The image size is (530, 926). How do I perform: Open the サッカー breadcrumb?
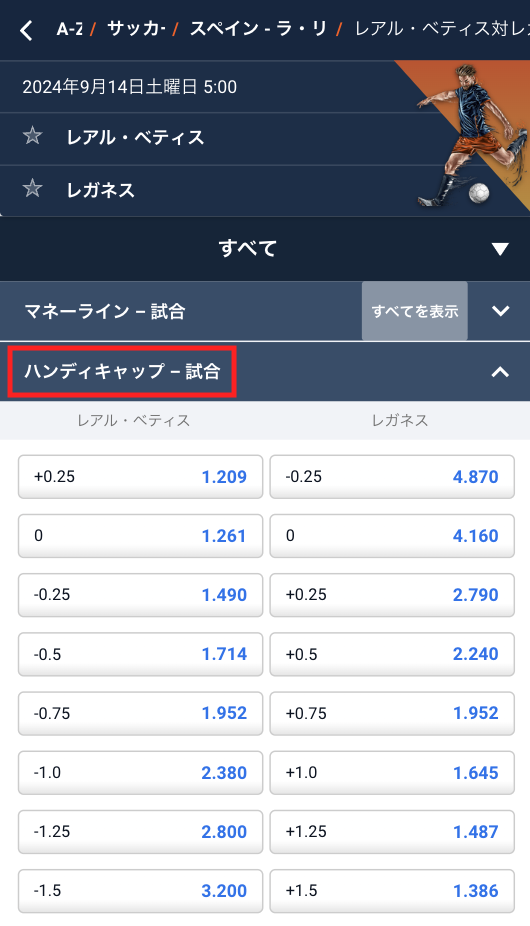point(136,29)
